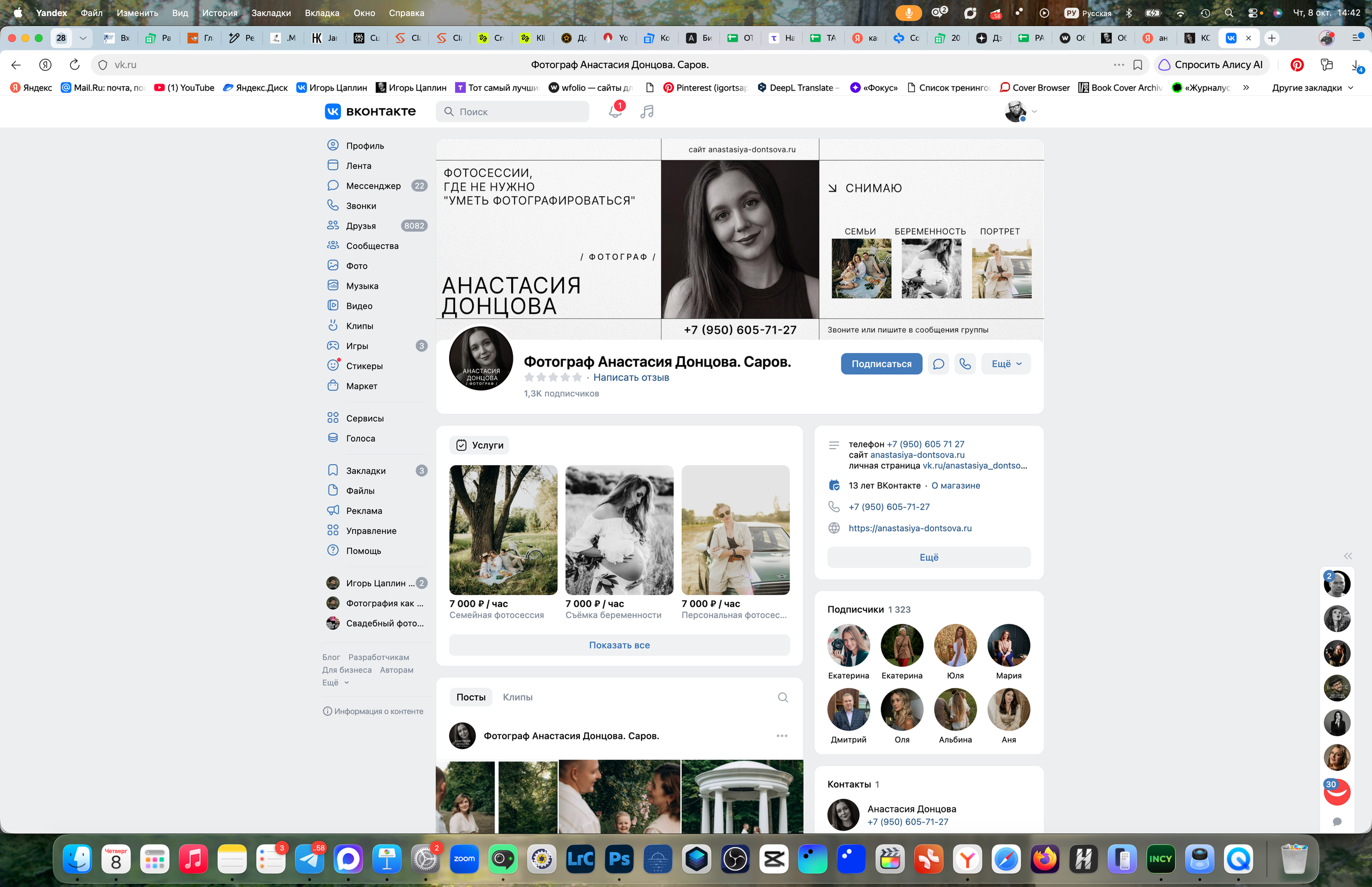This screenshot has width=1372, height=887.
Task: Click the Подписаться button
Action: [881, 363]
